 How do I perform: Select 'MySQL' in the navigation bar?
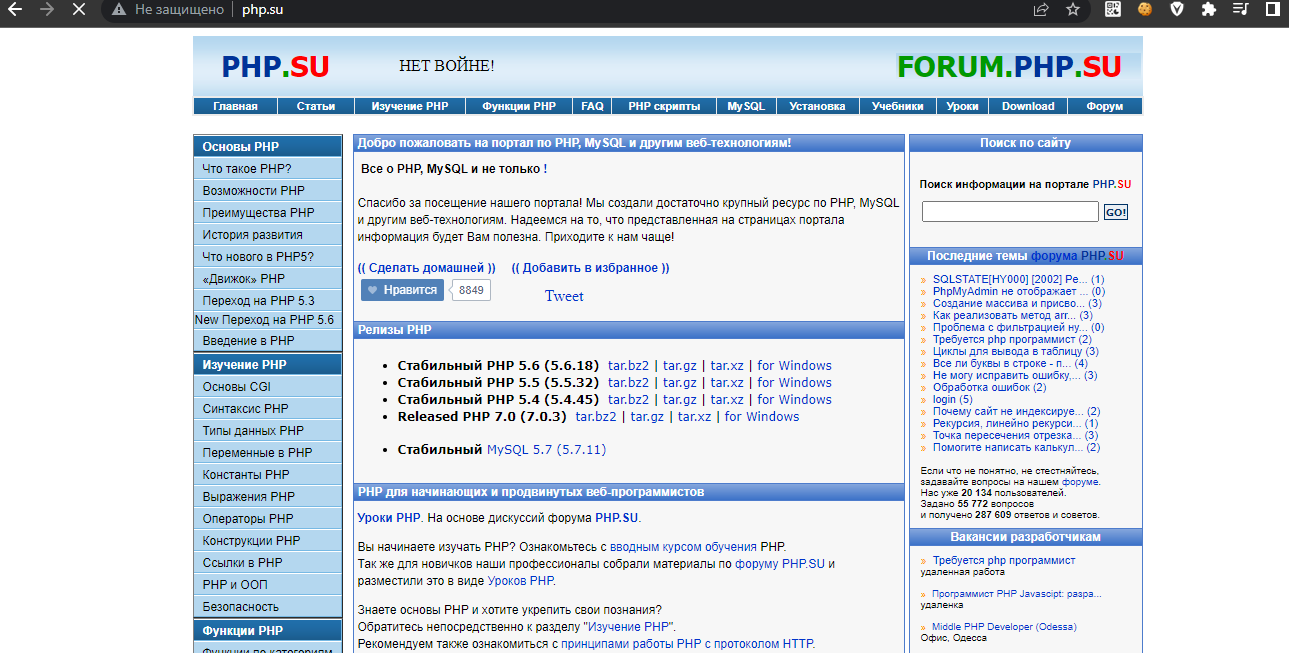coord(745,106)
